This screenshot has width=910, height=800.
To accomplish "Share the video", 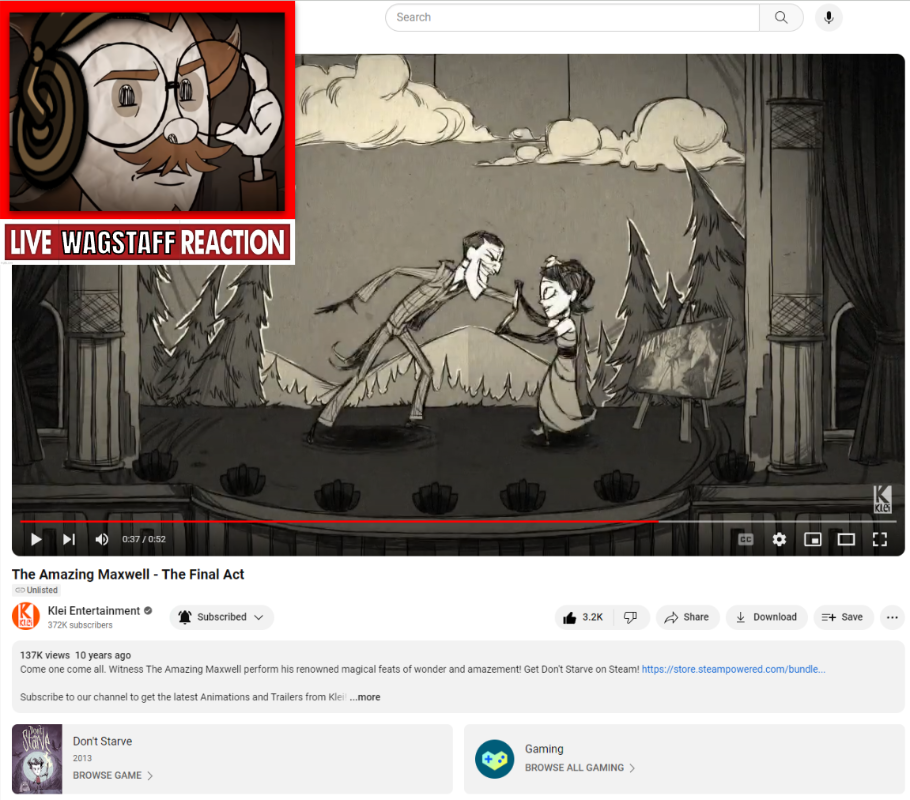I will point(688,617).
